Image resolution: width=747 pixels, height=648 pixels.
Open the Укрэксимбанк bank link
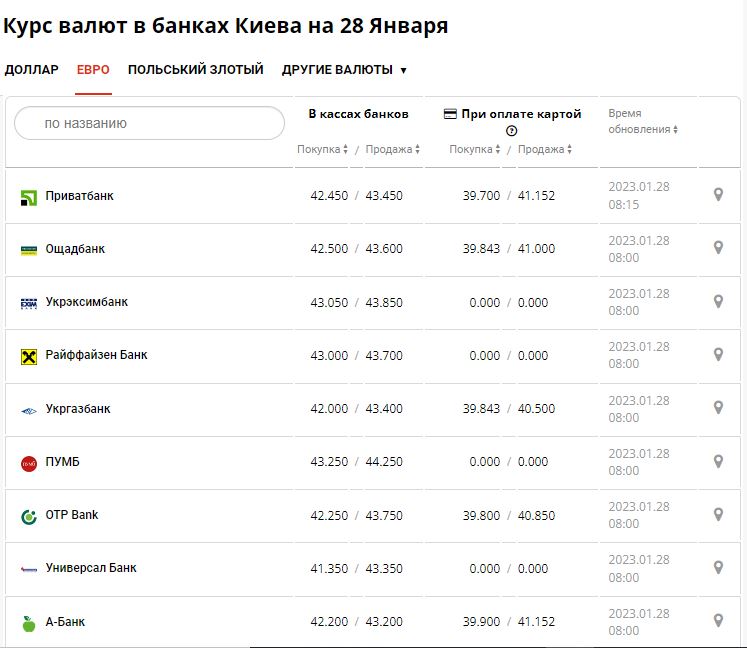pos(87,302)
